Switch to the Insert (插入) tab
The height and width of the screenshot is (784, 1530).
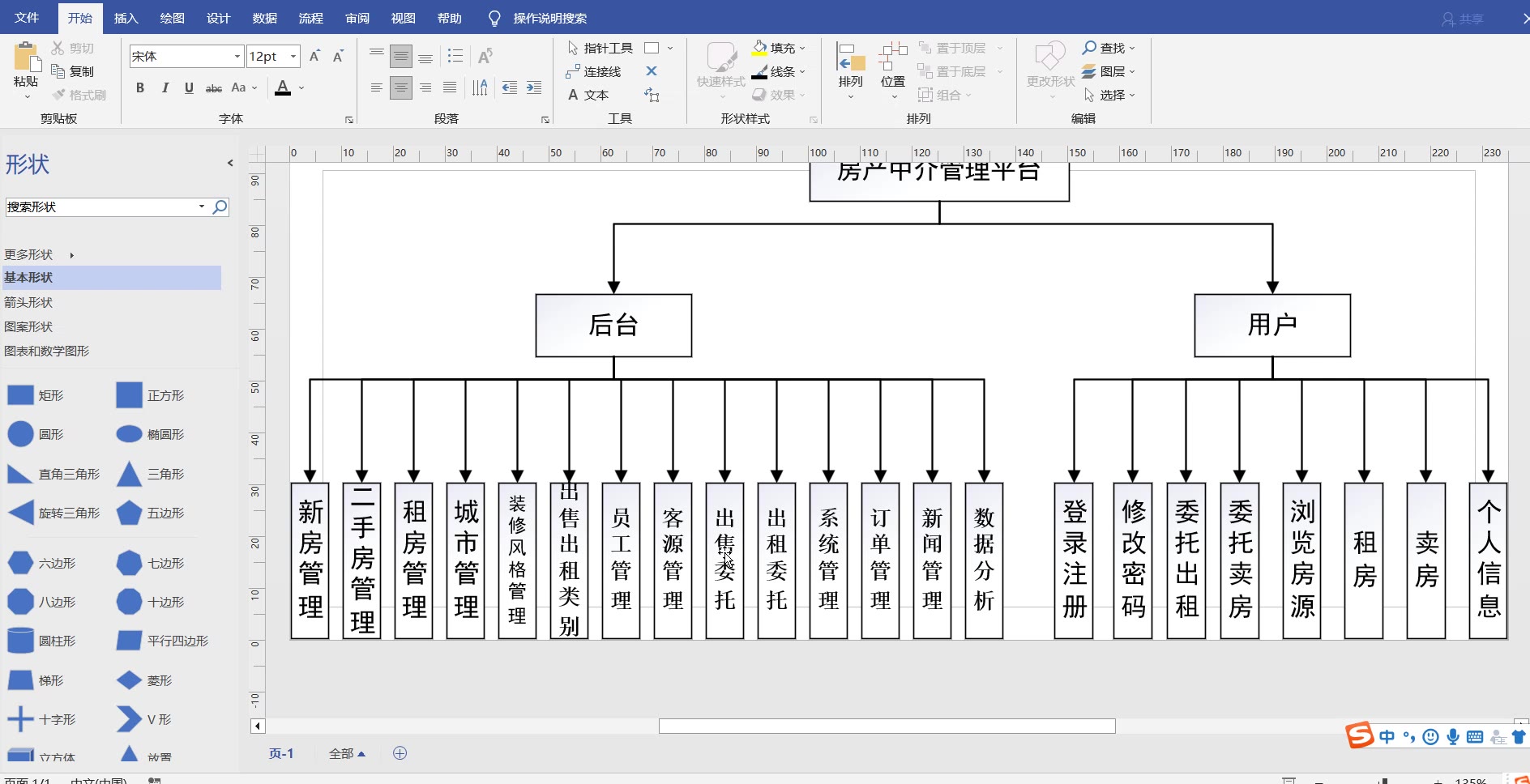[x=126, y=18]
